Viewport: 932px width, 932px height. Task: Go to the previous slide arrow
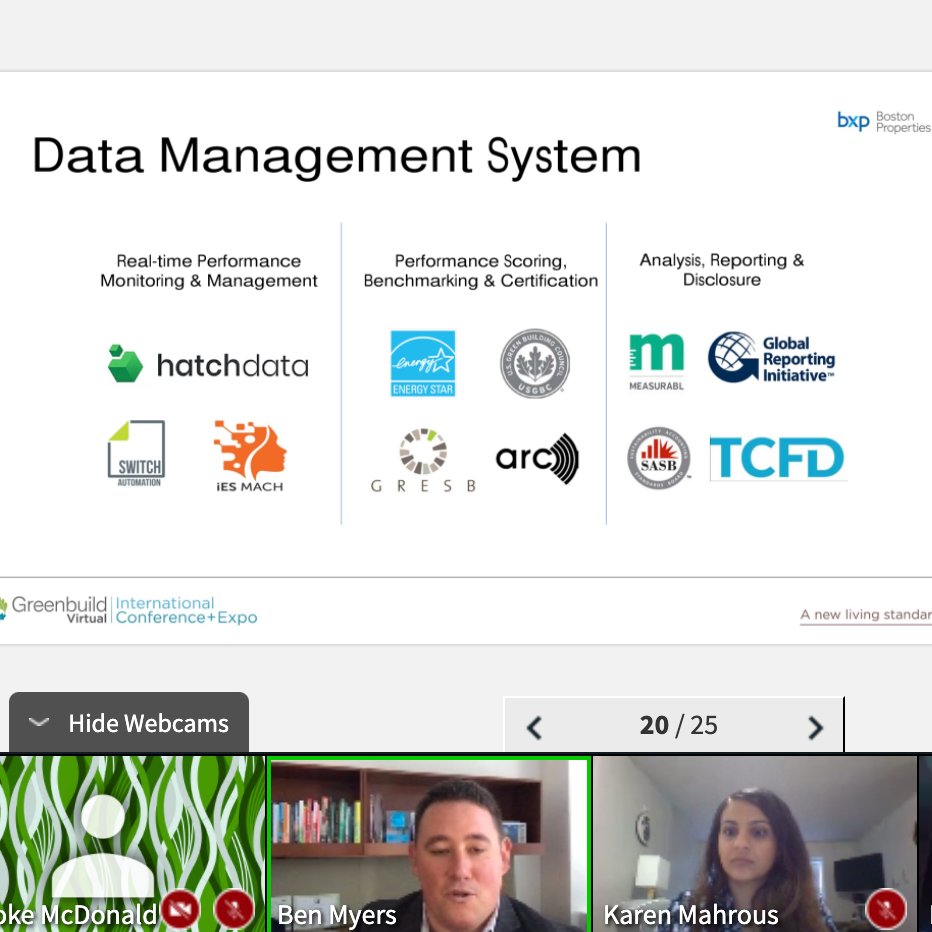point(534,727)
